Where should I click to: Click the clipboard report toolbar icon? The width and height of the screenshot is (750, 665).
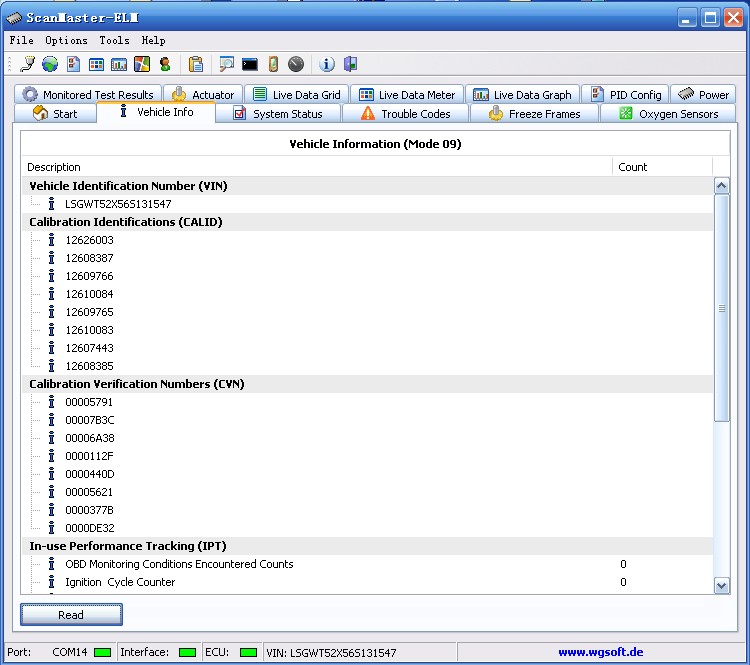pyautogui.click(x=196, y=64)
